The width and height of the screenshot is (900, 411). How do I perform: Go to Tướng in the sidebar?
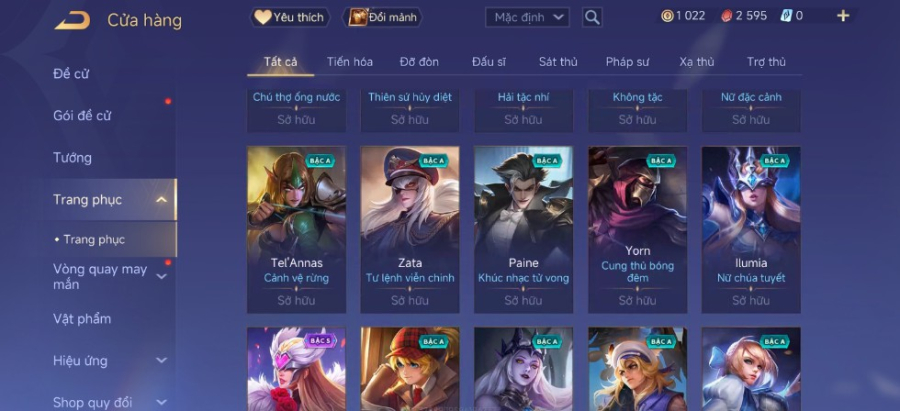coord(72,158)
